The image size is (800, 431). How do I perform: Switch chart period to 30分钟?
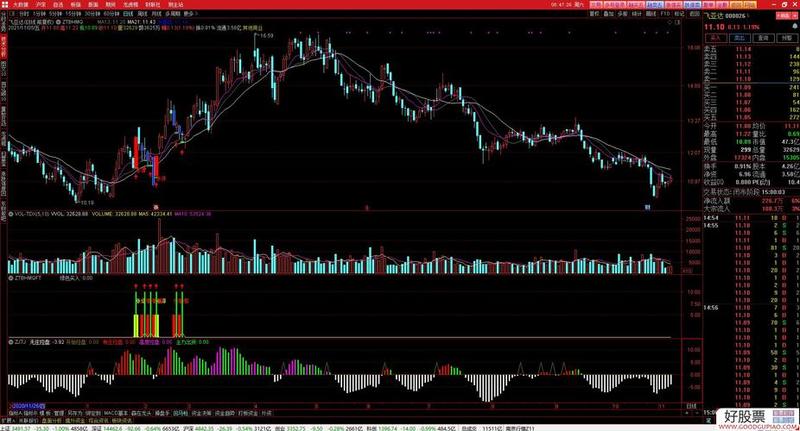[x=92, y=14]
